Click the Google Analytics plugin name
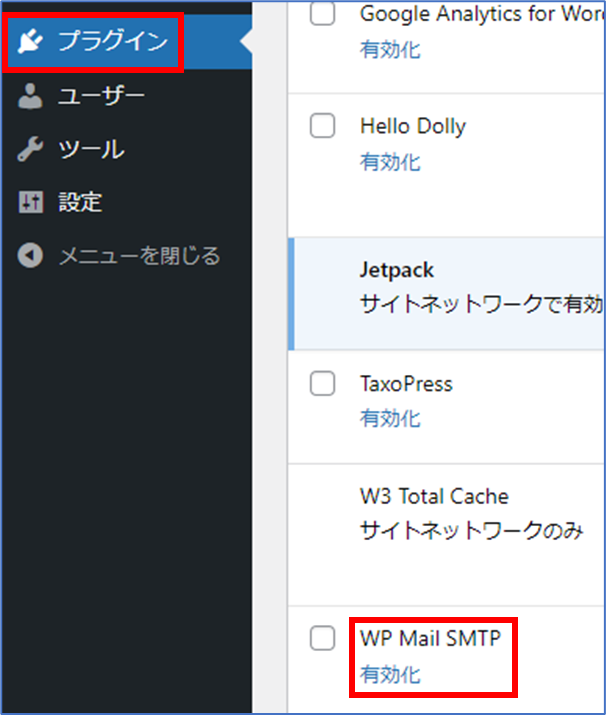This screenshot has height=715, width=606. point(482,14)
